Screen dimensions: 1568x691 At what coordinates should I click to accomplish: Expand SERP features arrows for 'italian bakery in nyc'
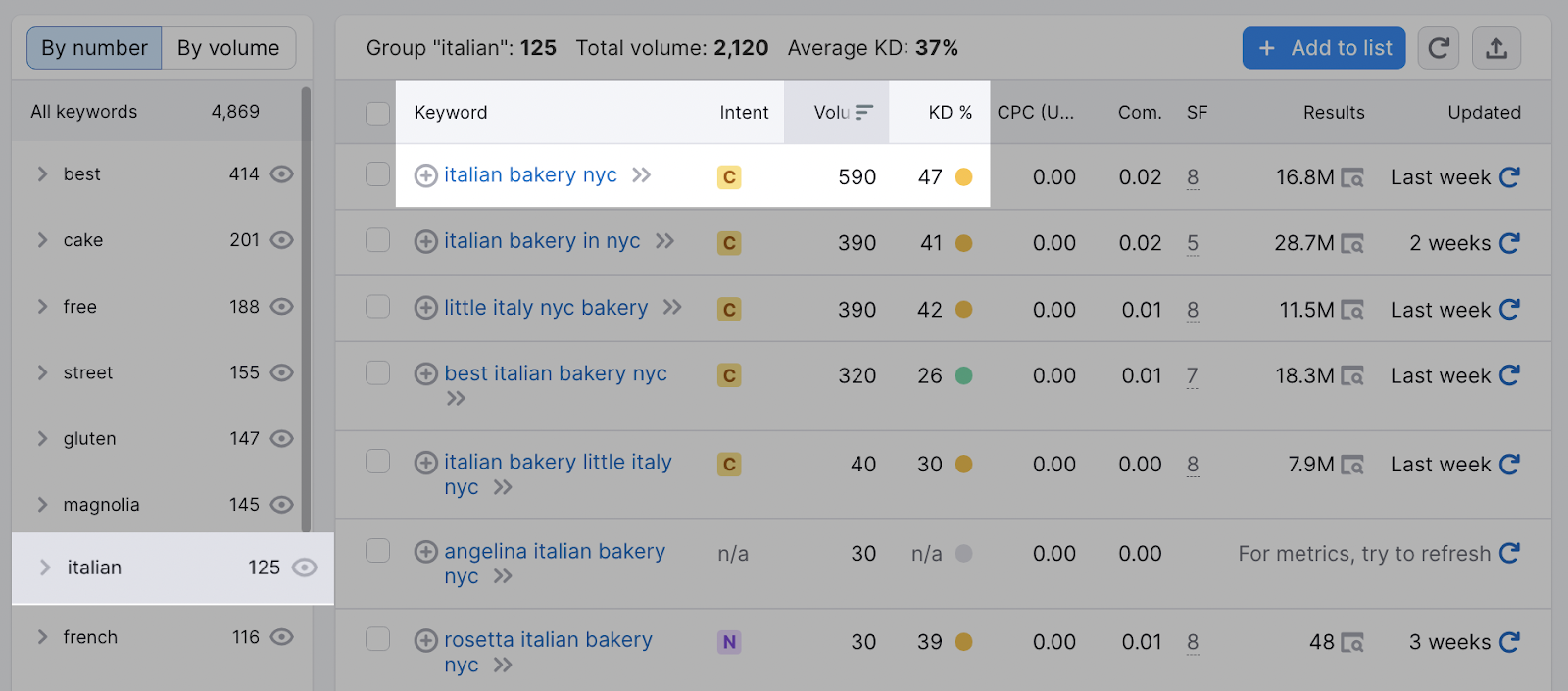tap(665, 241)
